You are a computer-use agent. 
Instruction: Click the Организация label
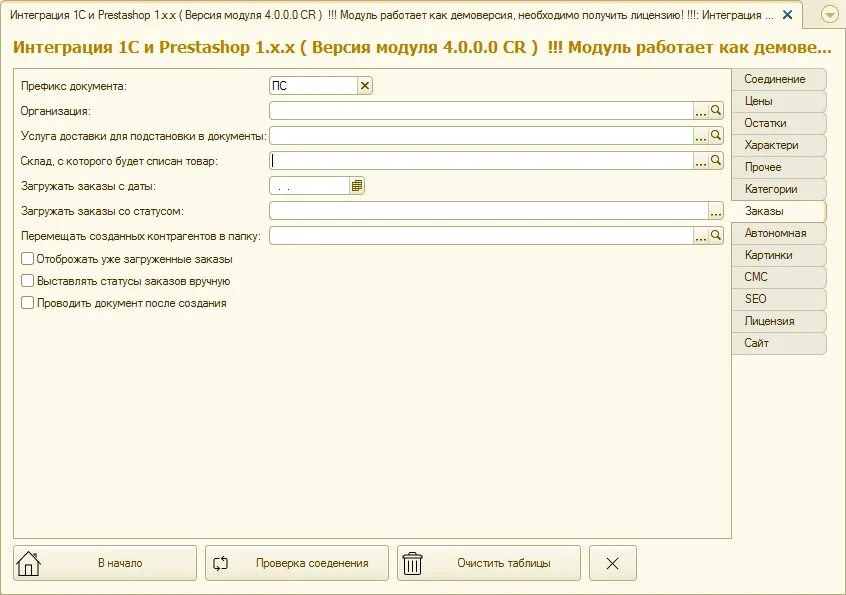[56, 111]
